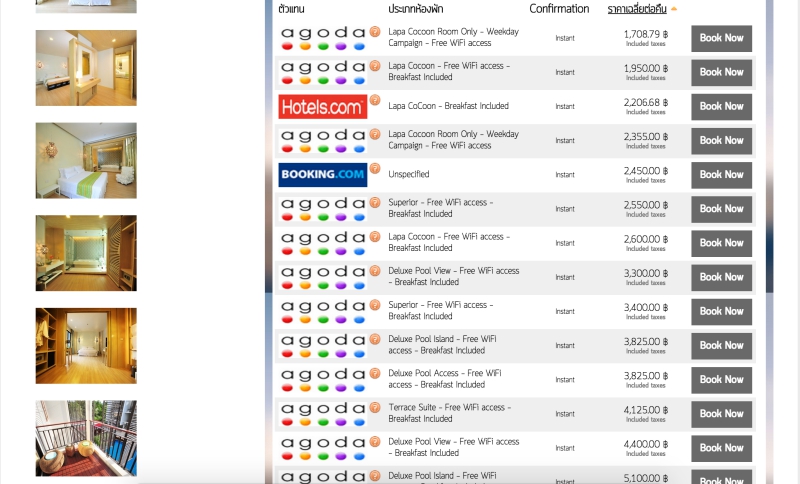Screen dimensions: 800x484
Task: Click the info icon in Deluxe Pool Island 3,825.00 row
Action: tap(375, 339)
